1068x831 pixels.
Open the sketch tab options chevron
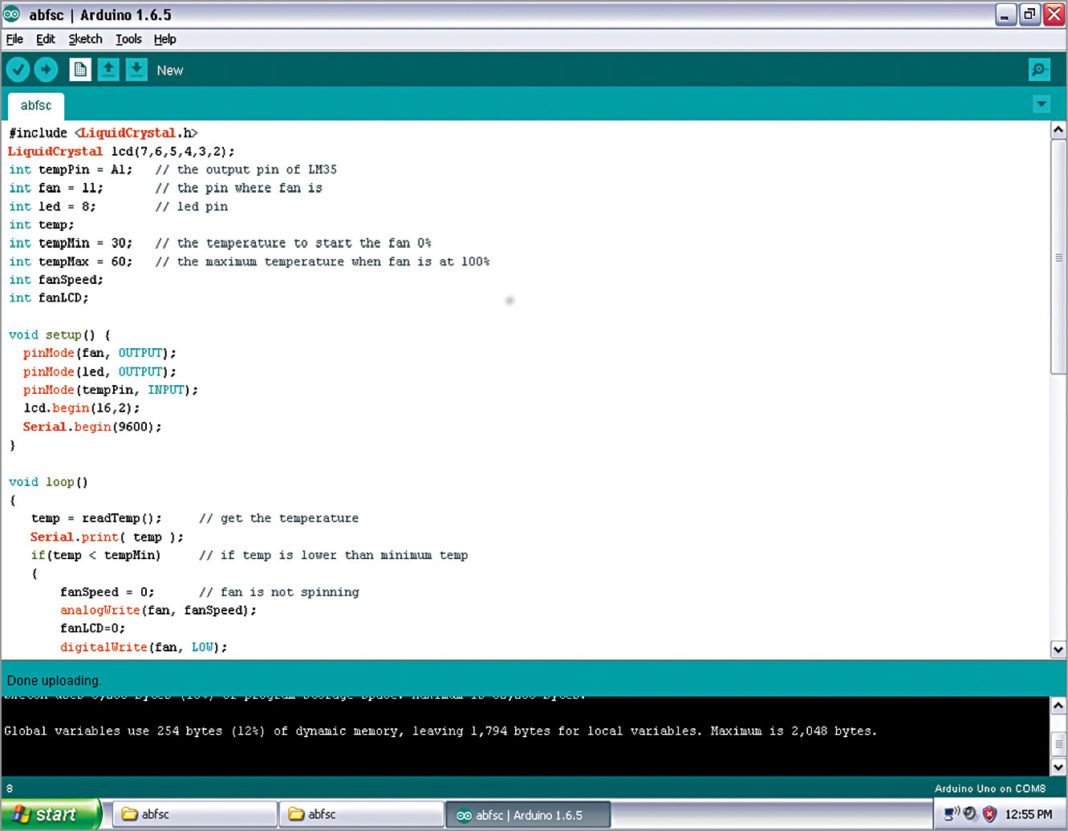(1041, 103)
